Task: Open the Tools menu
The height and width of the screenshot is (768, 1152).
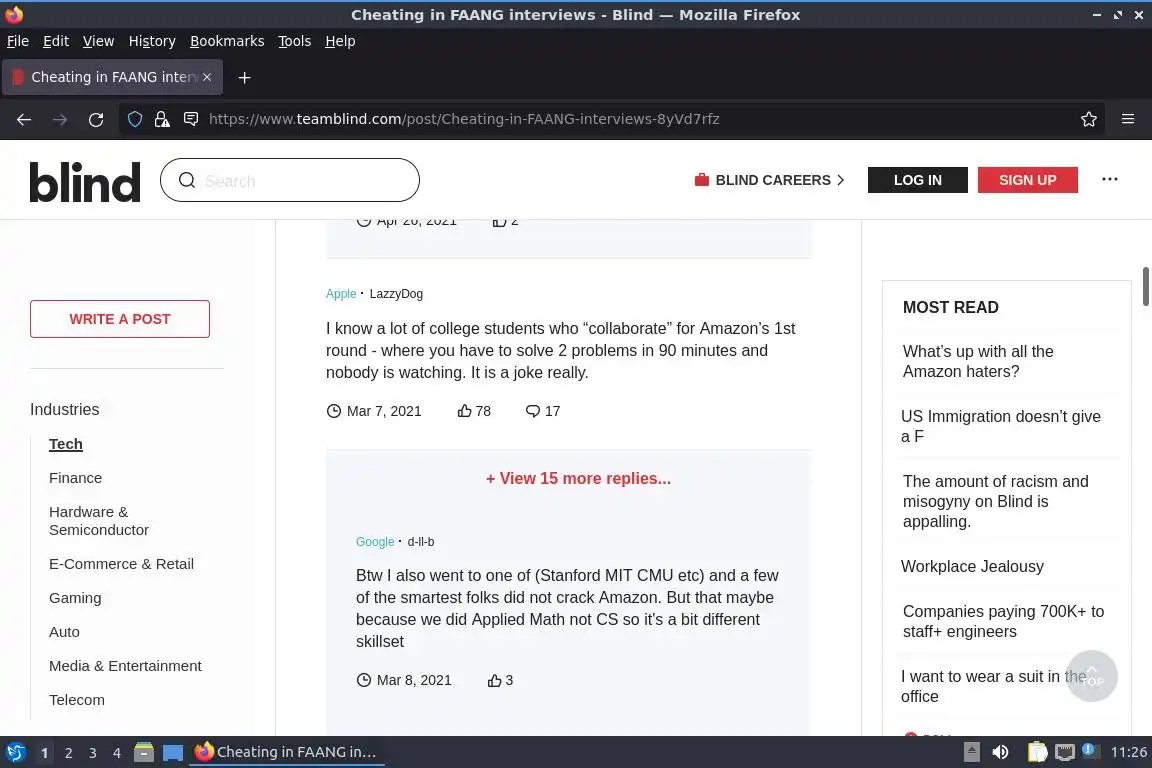Action: pyautogui.click(x=295, y=41)
